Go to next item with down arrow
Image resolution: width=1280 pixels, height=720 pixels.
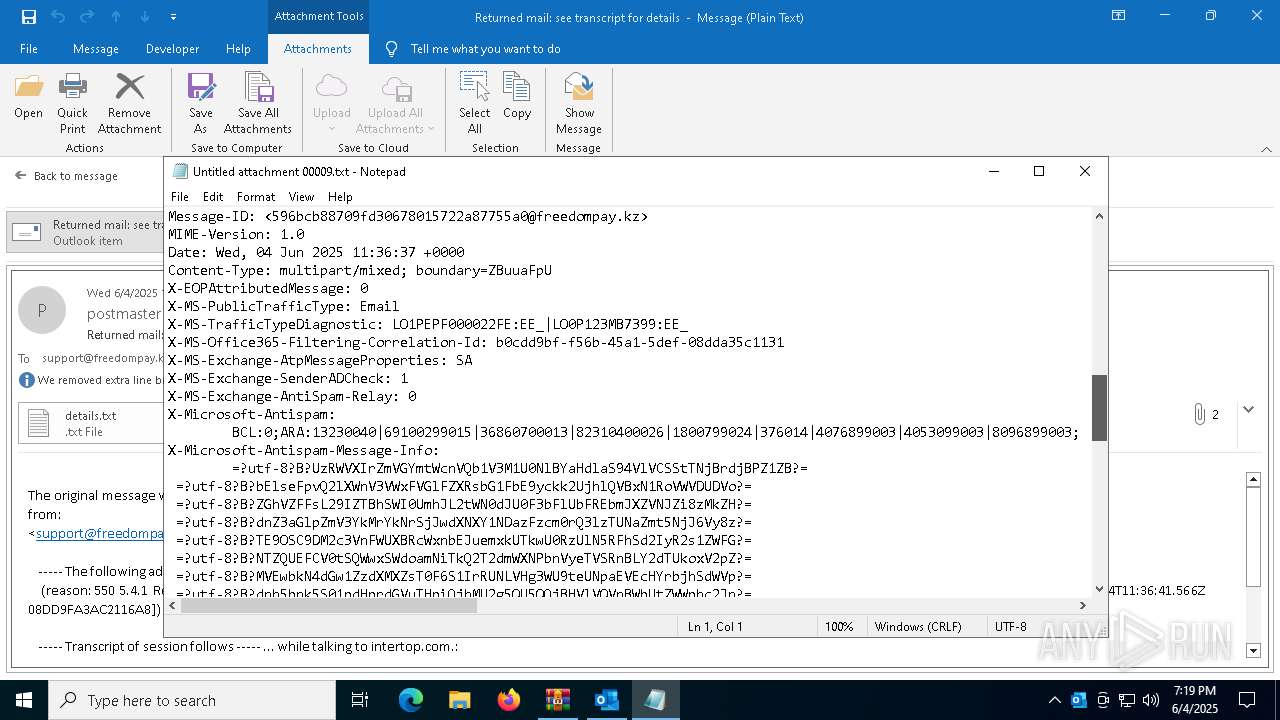pos(145,17)
